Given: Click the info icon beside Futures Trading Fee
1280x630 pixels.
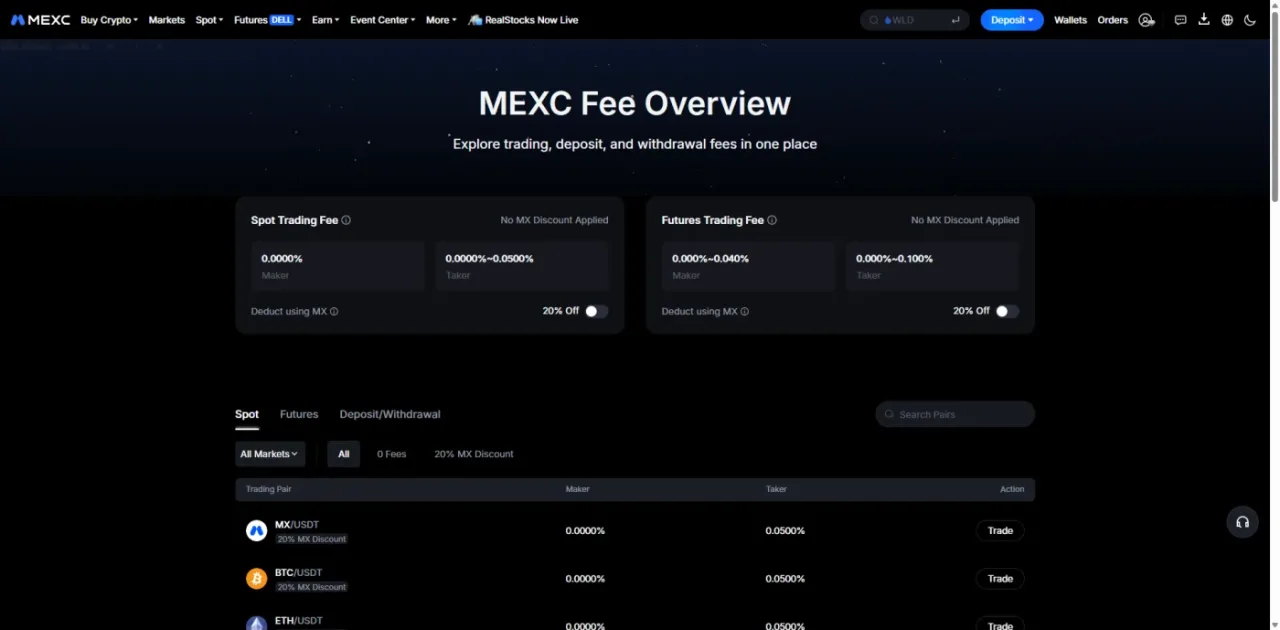Looking at the screenshot, I should coord(772,220).
